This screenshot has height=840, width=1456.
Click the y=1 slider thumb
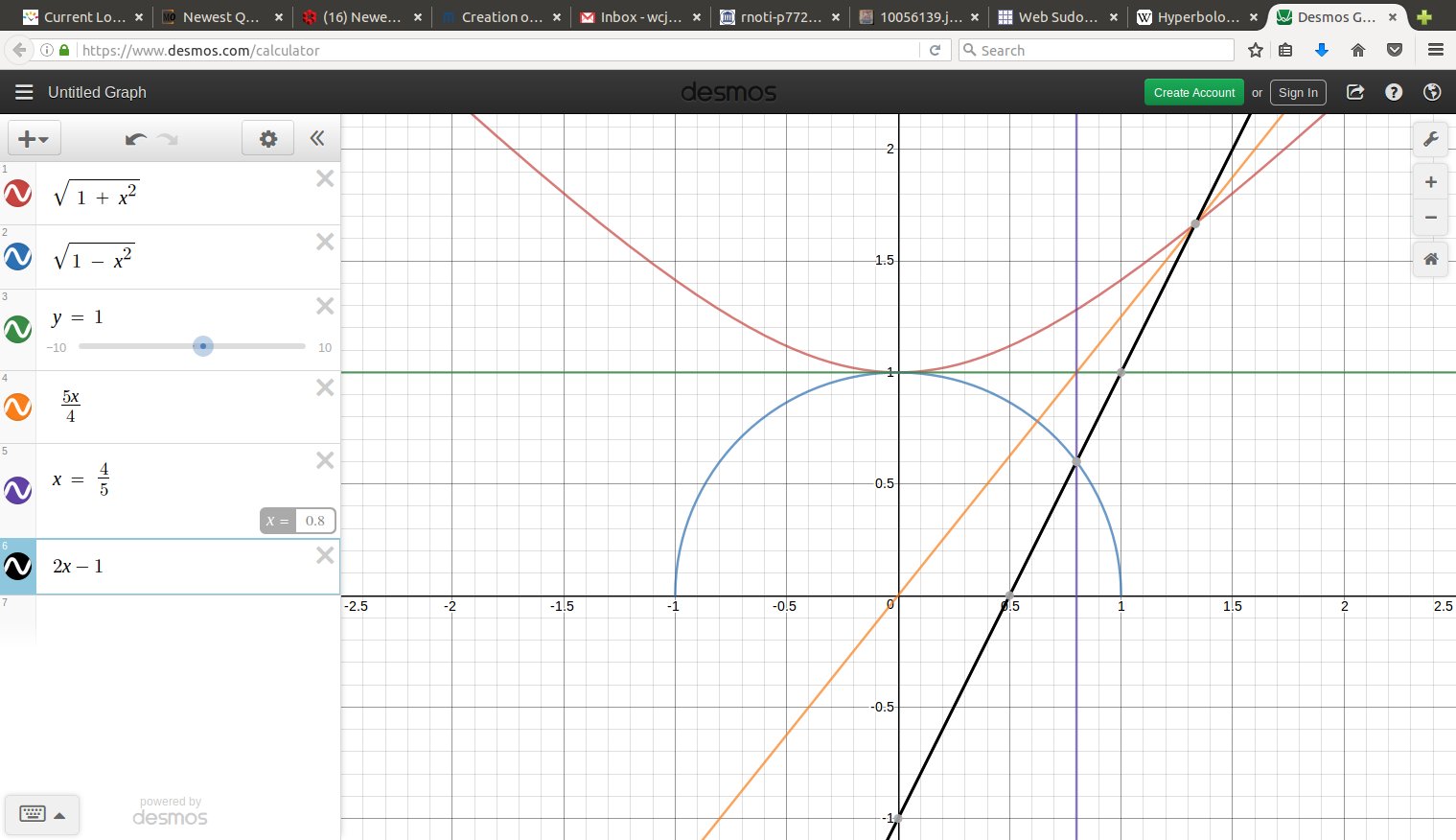tap(202, 346)
